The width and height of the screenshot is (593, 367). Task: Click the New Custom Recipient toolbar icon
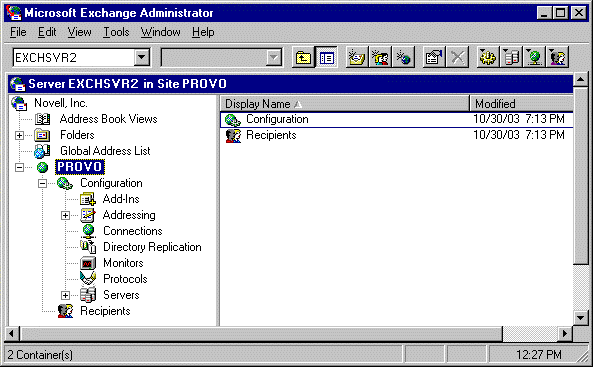coord(404,58)
